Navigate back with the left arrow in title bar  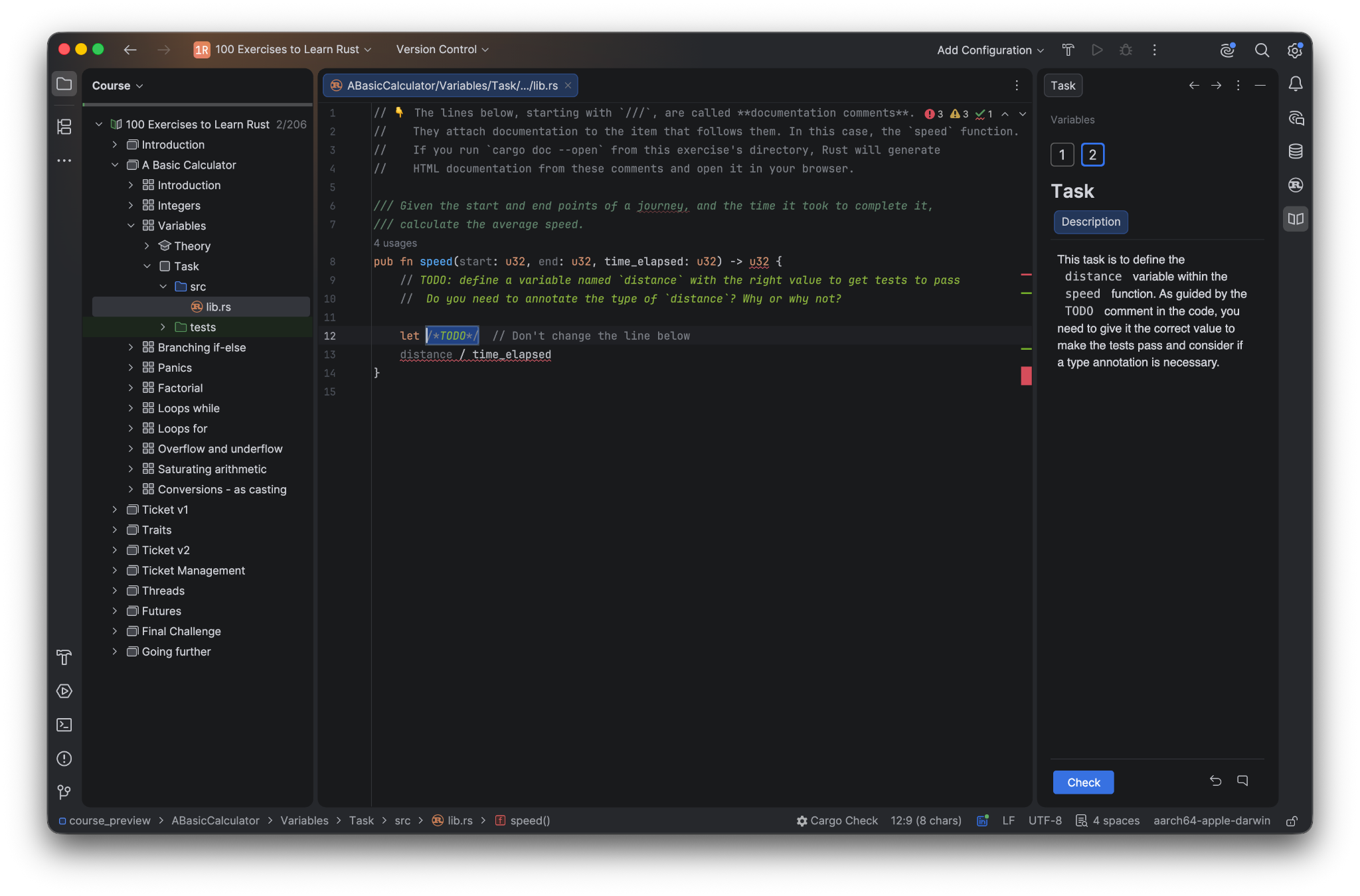[130, 50]
